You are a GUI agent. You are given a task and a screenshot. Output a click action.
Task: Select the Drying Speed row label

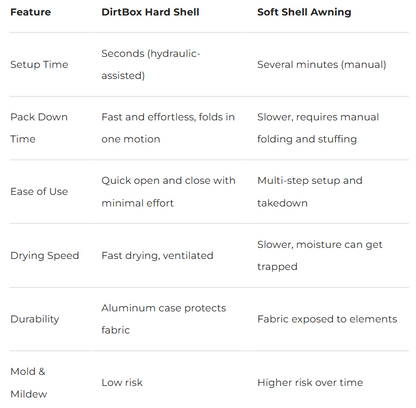pyautogui.click(x=45, y=256)
